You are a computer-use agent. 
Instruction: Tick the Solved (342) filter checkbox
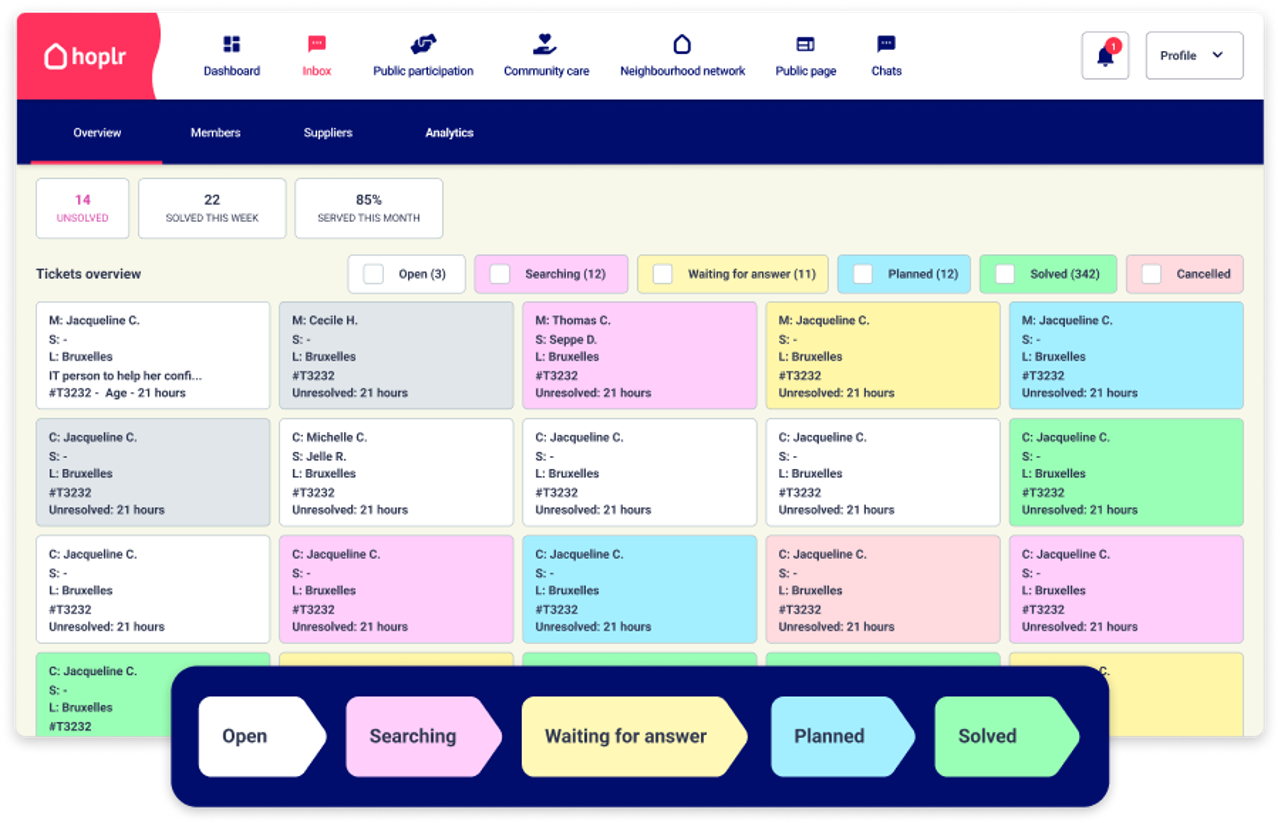point(1005,274)
